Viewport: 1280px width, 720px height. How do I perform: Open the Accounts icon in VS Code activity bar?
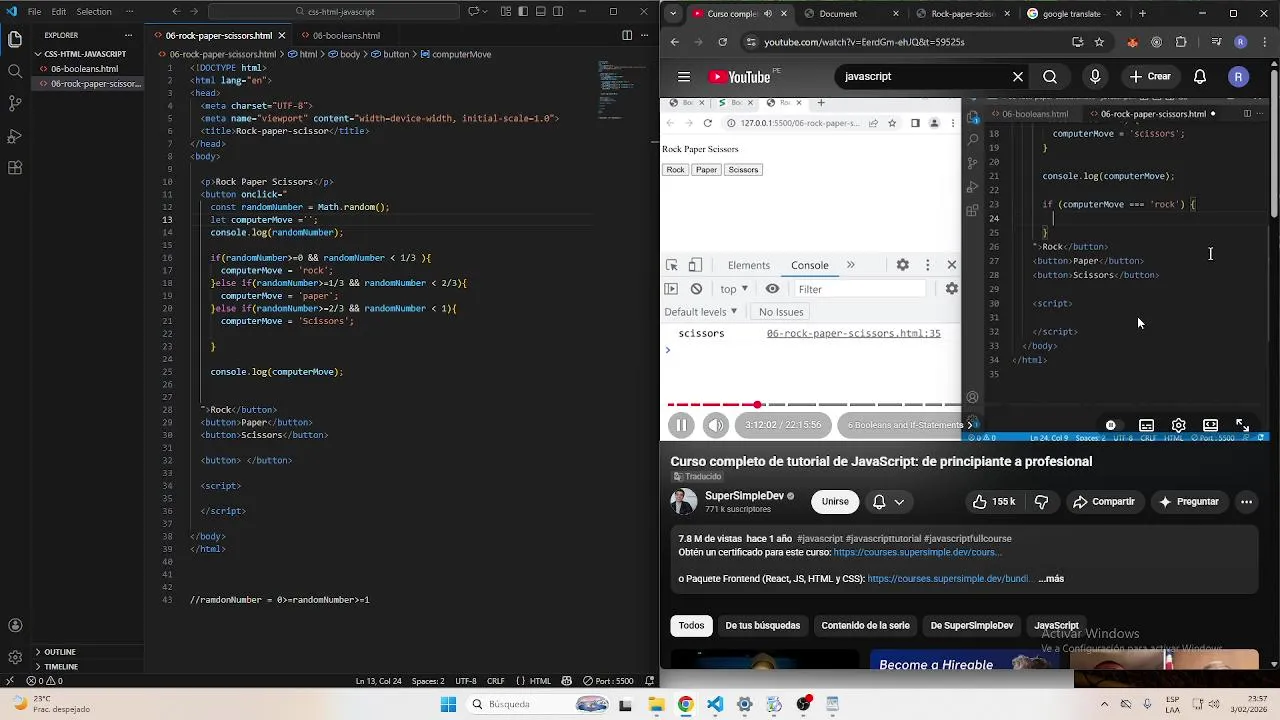click(x=15, y=626)
